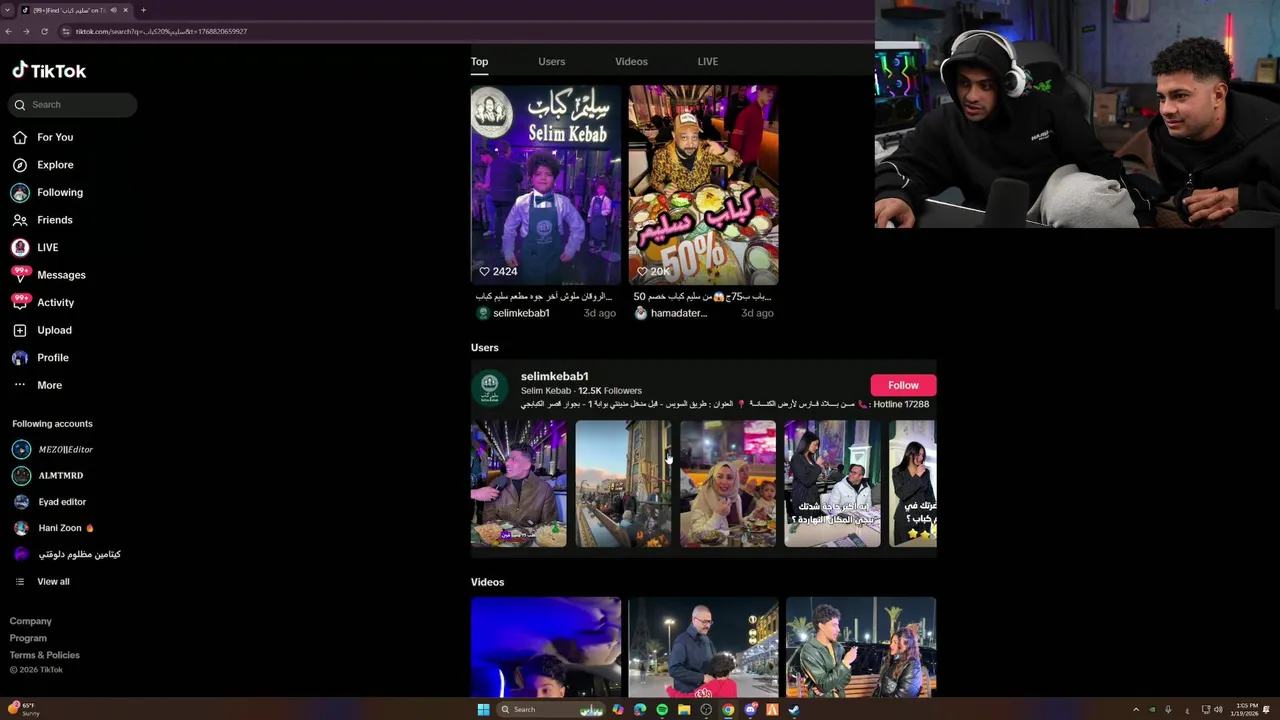The width and height of the screenshot is (1280, 720).
Task: Open the man and child night video thumbnail
Action: pos(703,647)
